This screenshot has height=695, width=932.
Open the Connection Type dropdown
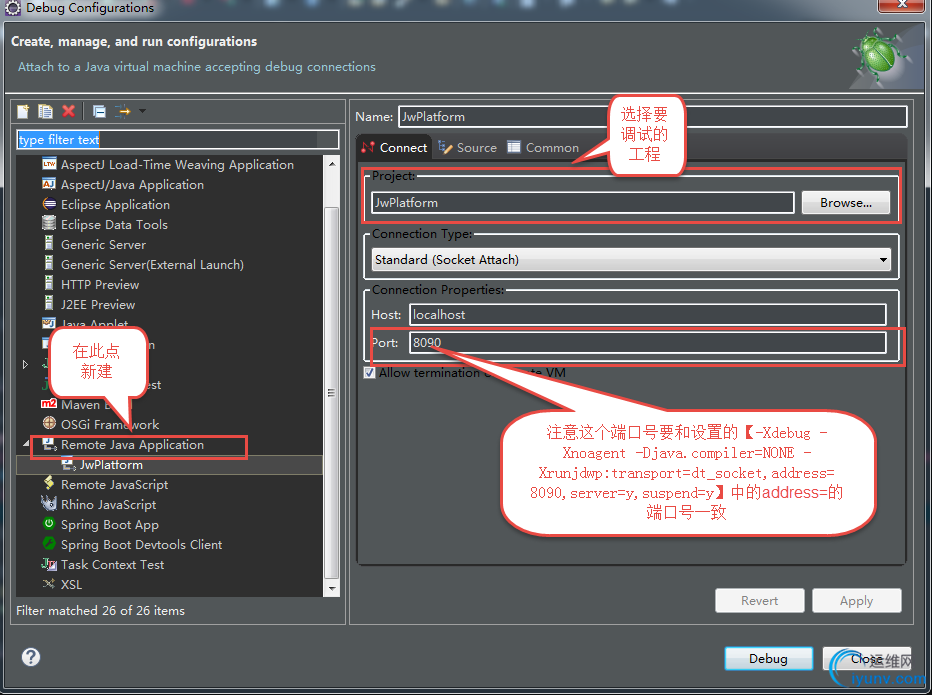point(631,260)
